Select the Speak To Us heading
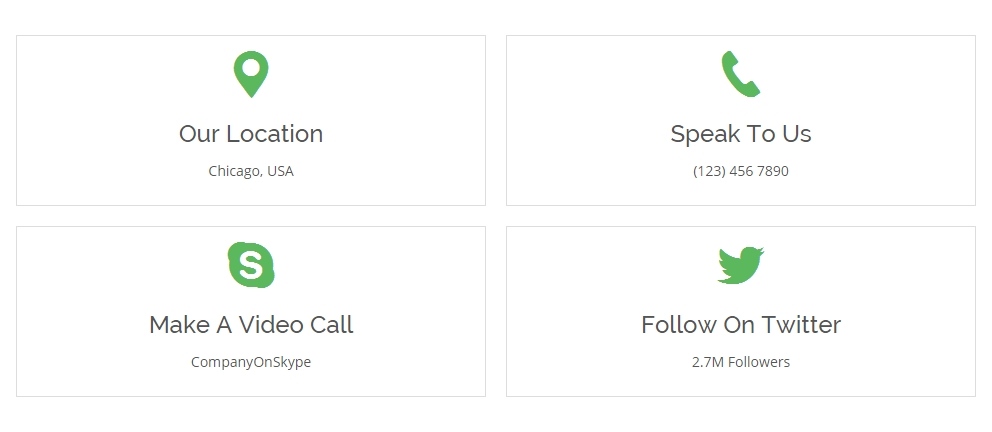Image resolution: width=992 pixels, height=432 pixels. [741, 134]
